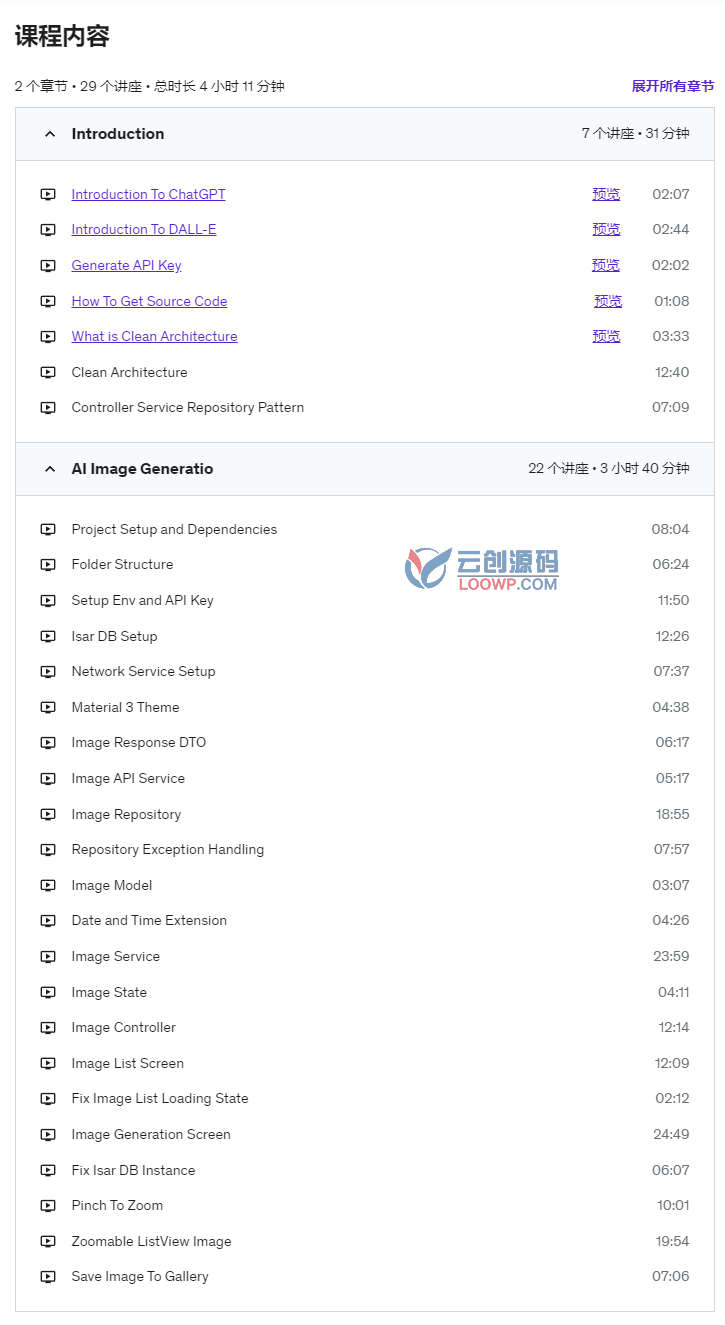The width and height of the screenshot is (725, 1325).
Task: Click 预览 for Generate API Key
Action: click(606, 265)
